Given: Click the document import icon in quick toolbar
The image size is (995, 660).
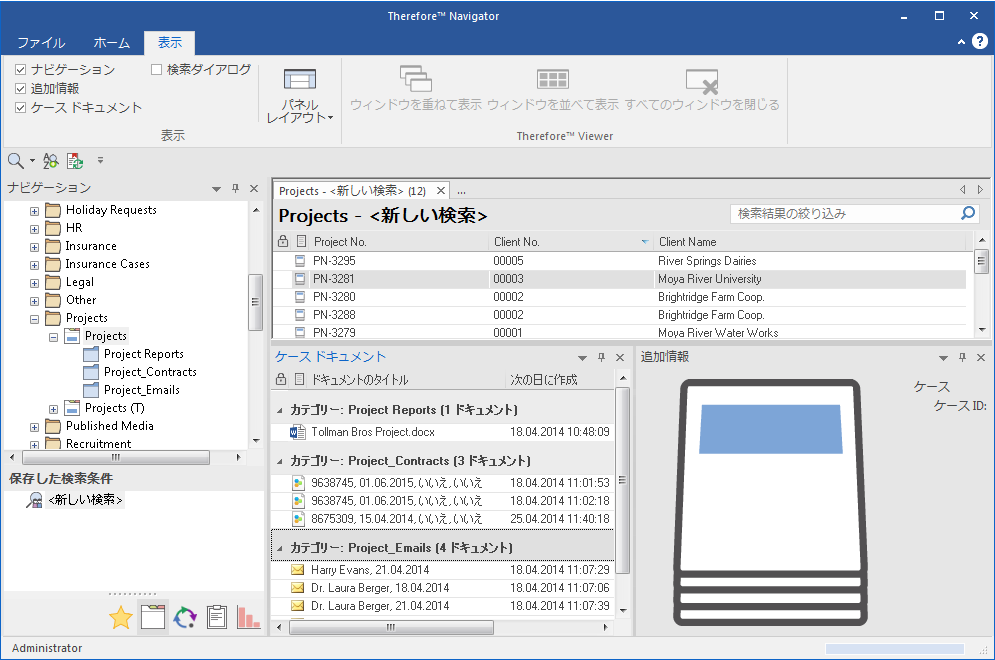Looking at the screenshot, I should point(75,161).
